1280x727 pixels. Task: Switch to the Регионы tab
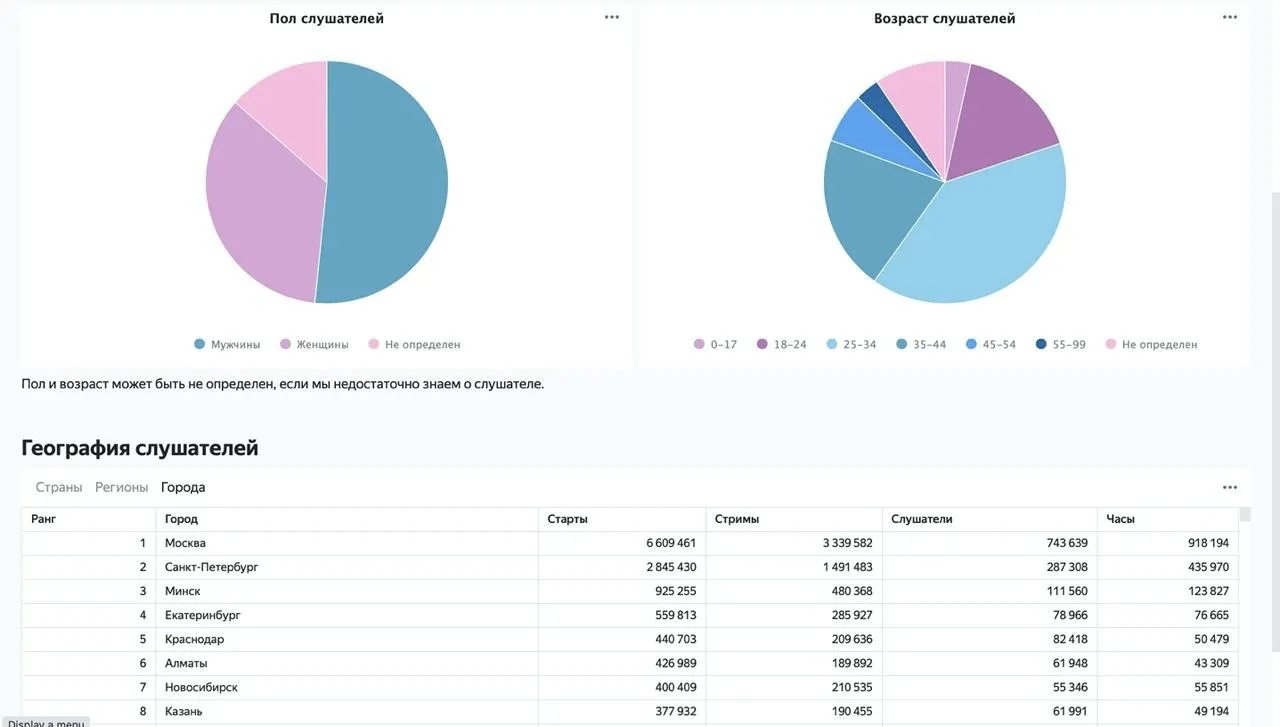click(122, 488)
